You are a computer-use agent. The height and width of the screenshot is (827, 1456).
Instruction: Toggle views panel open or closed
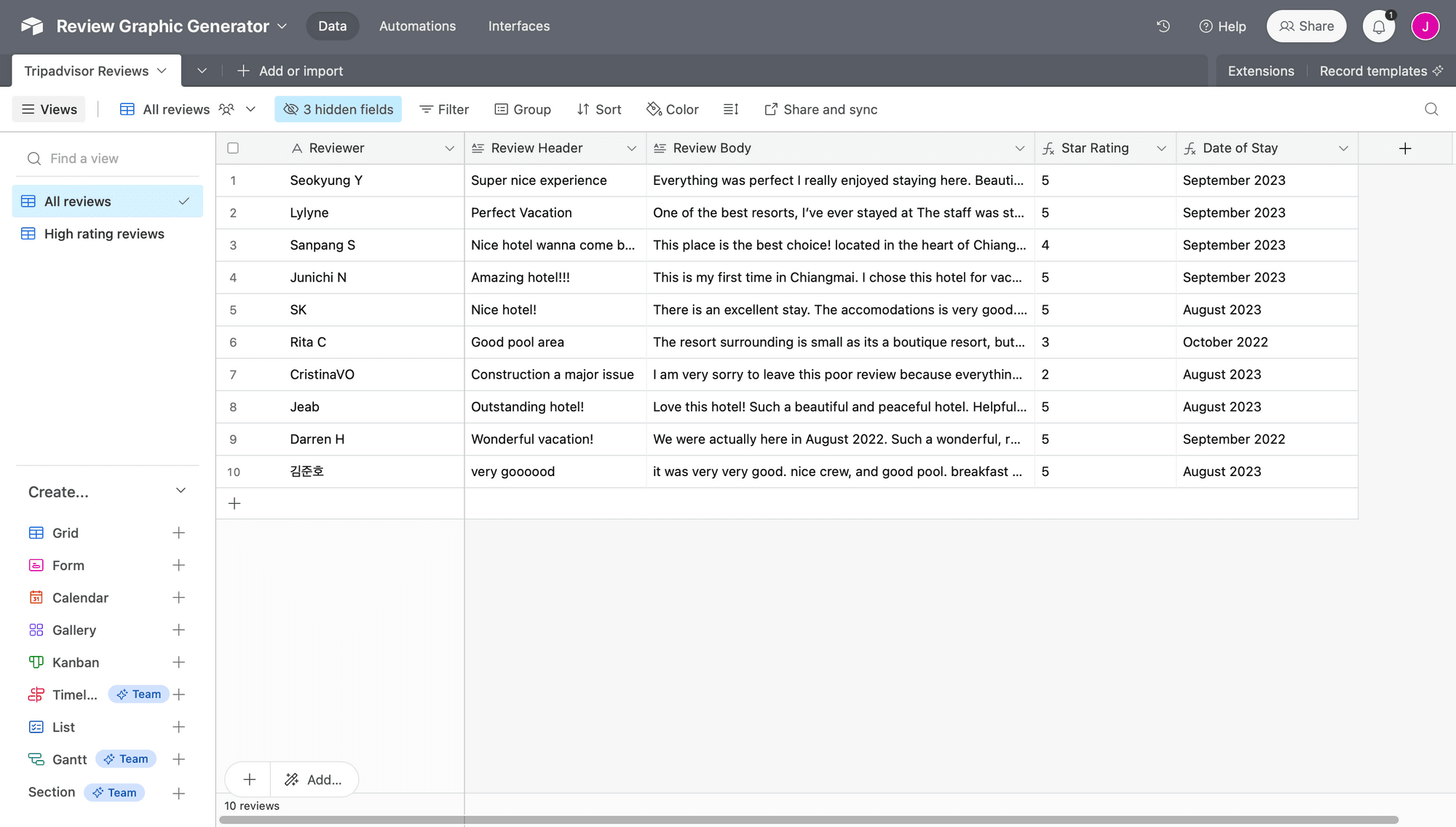click(48, 109)
